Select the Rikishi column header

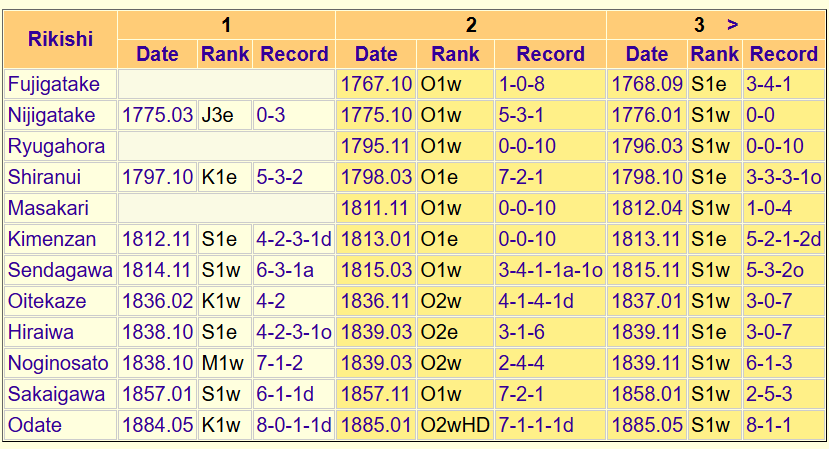(x=60, y=39)
